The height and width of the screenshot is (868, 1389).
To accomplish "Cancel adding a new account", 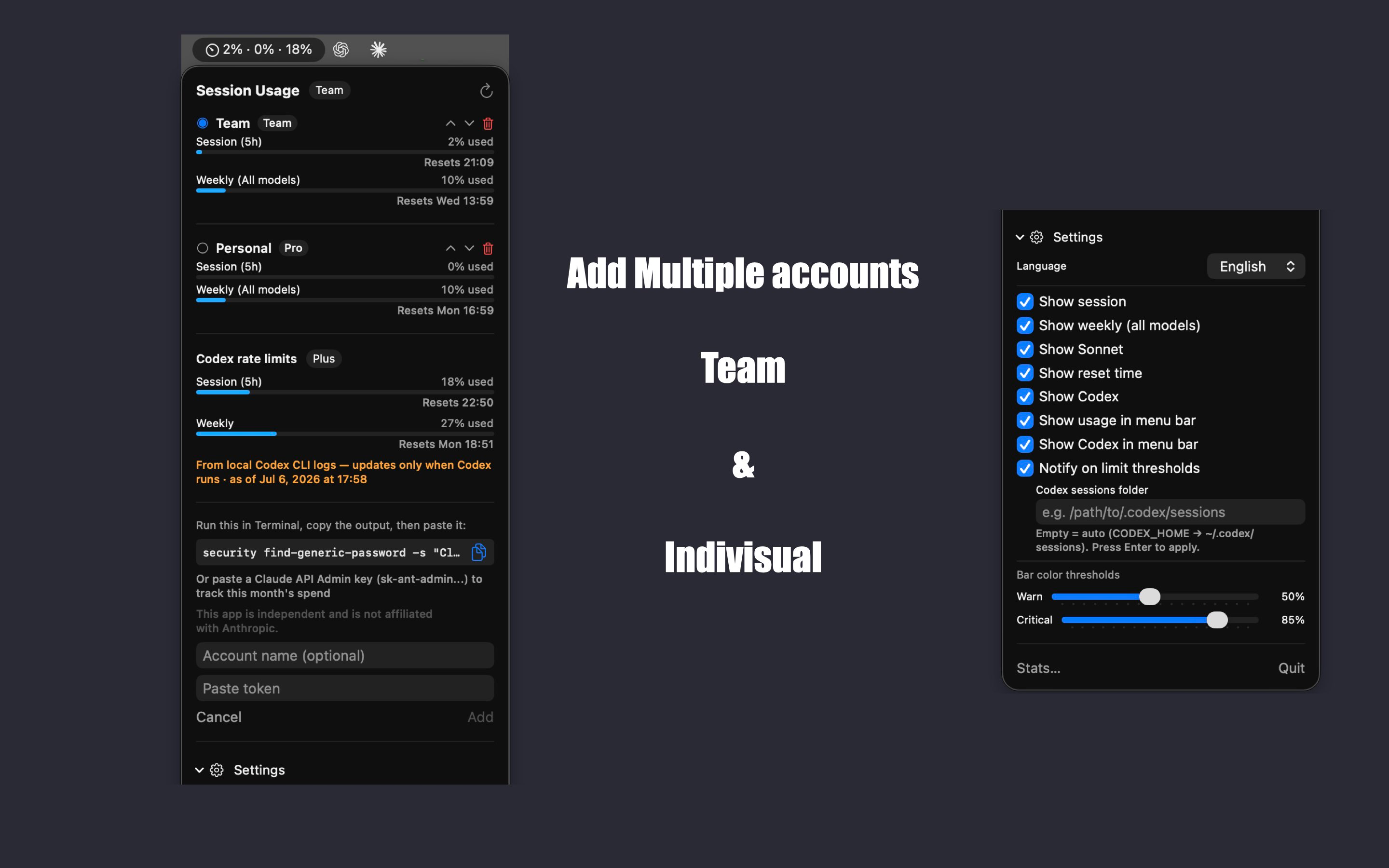I will [218, 717].
